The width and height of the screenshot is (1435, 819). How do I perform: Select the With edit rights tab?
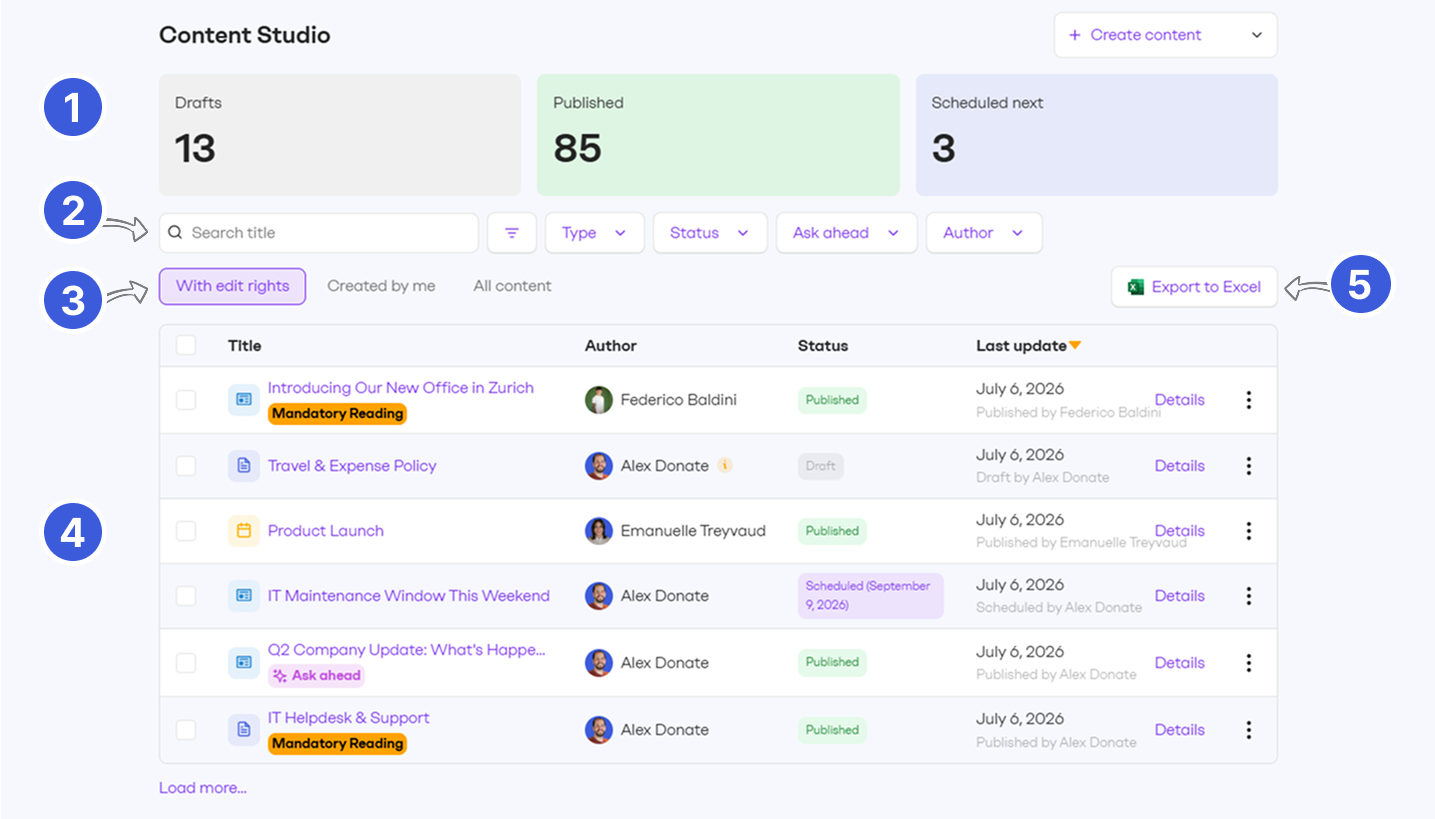tap(232, 286)
